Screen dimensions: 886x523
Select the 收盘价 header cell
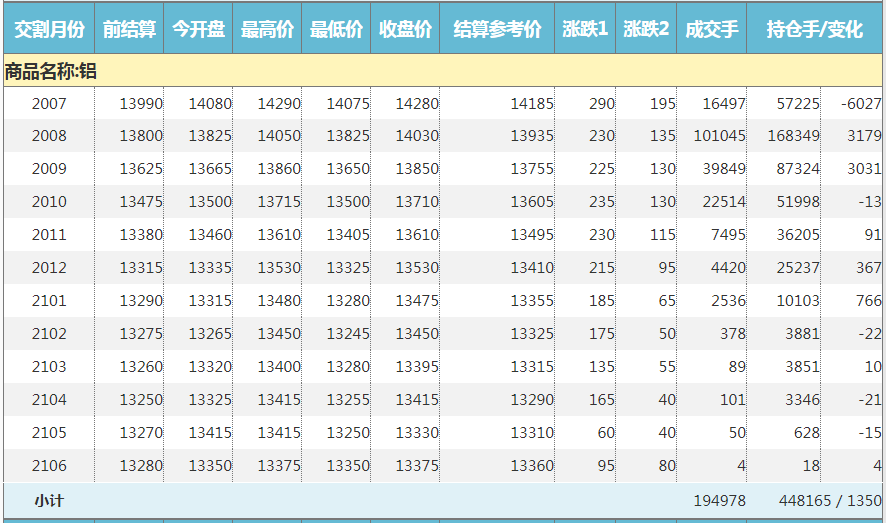[405, 30]
